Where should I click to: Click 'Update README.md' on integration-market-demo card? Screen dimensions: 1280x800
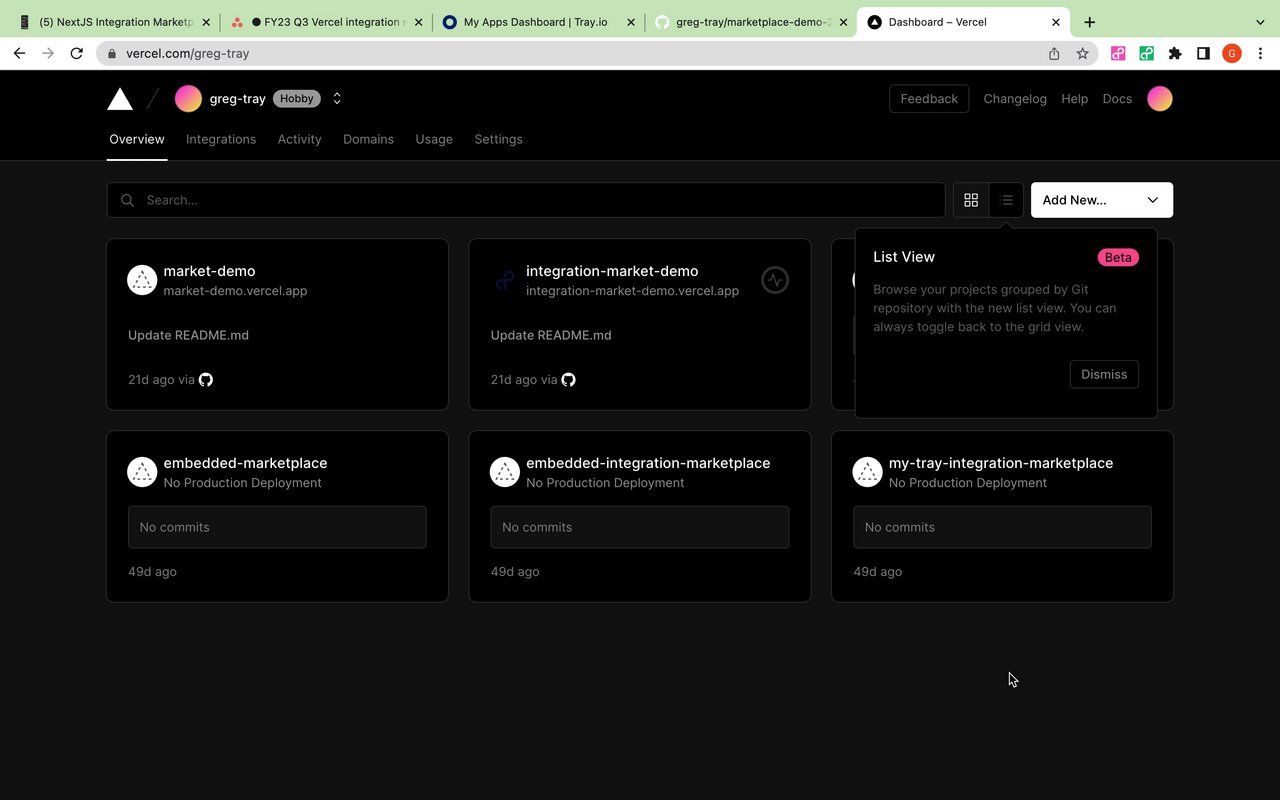(x=551, y=335)
